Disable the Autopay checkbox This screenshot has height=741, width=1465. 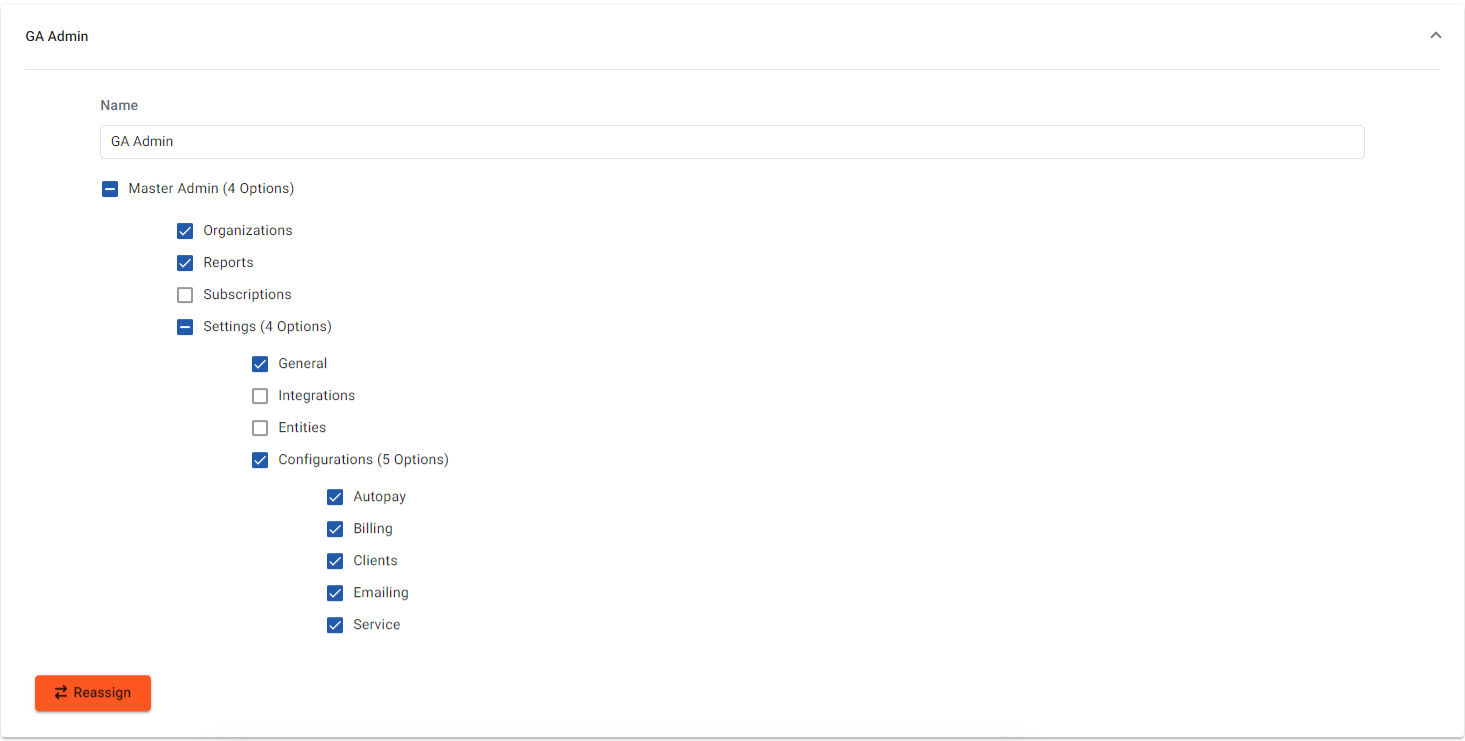click(335, 497)
